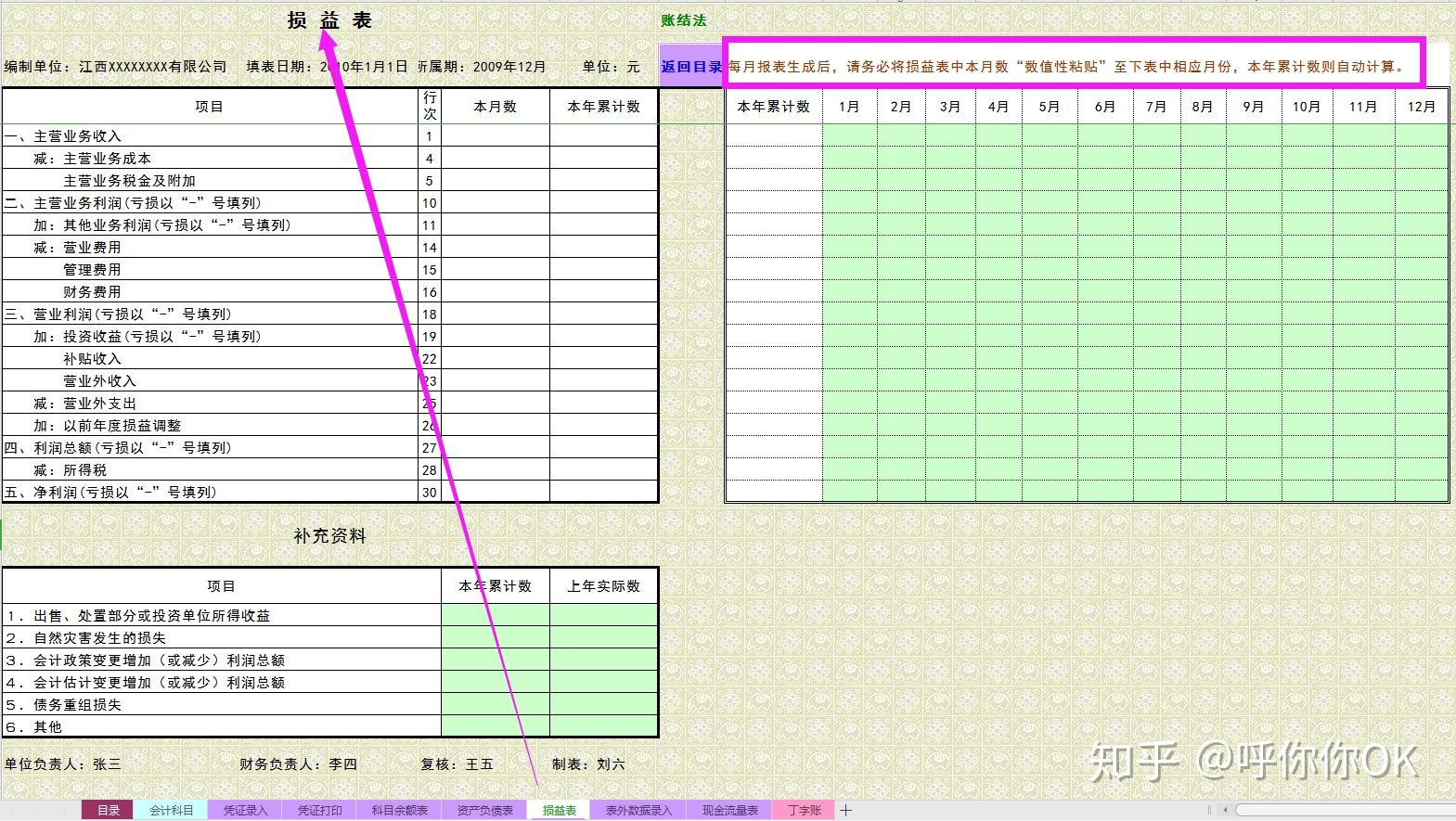The width and height of the screenshot is (1456, 821).
Task: Switch to the 现金流量表 sheet tab
Action: pyautogui.click(x=729, y=810)
